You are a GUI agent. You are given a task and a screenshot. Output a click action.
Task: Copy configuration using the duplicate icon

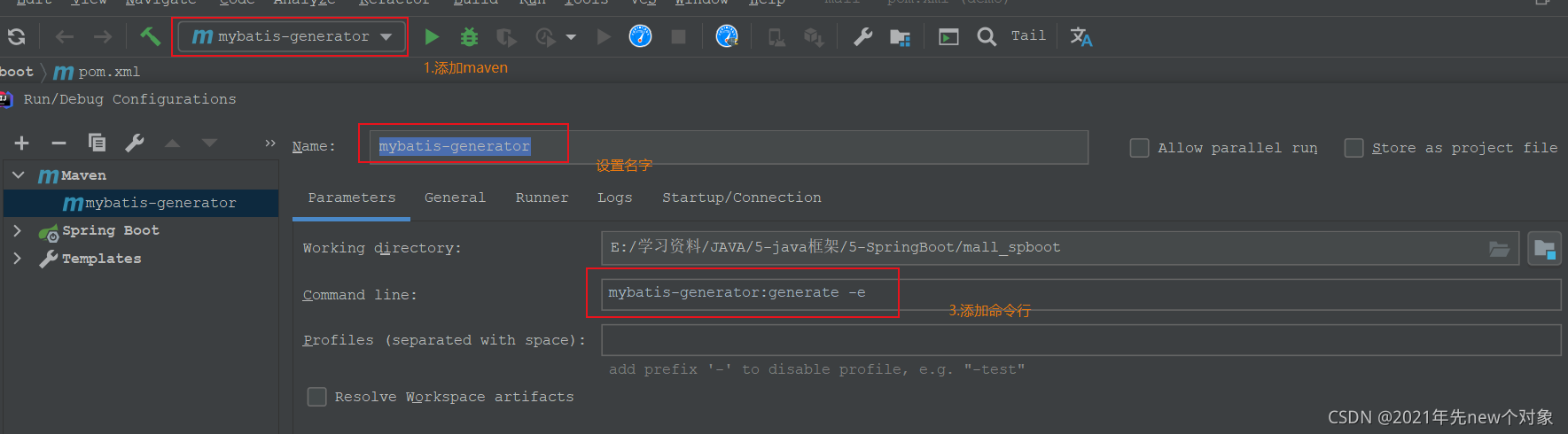(97, 143)
